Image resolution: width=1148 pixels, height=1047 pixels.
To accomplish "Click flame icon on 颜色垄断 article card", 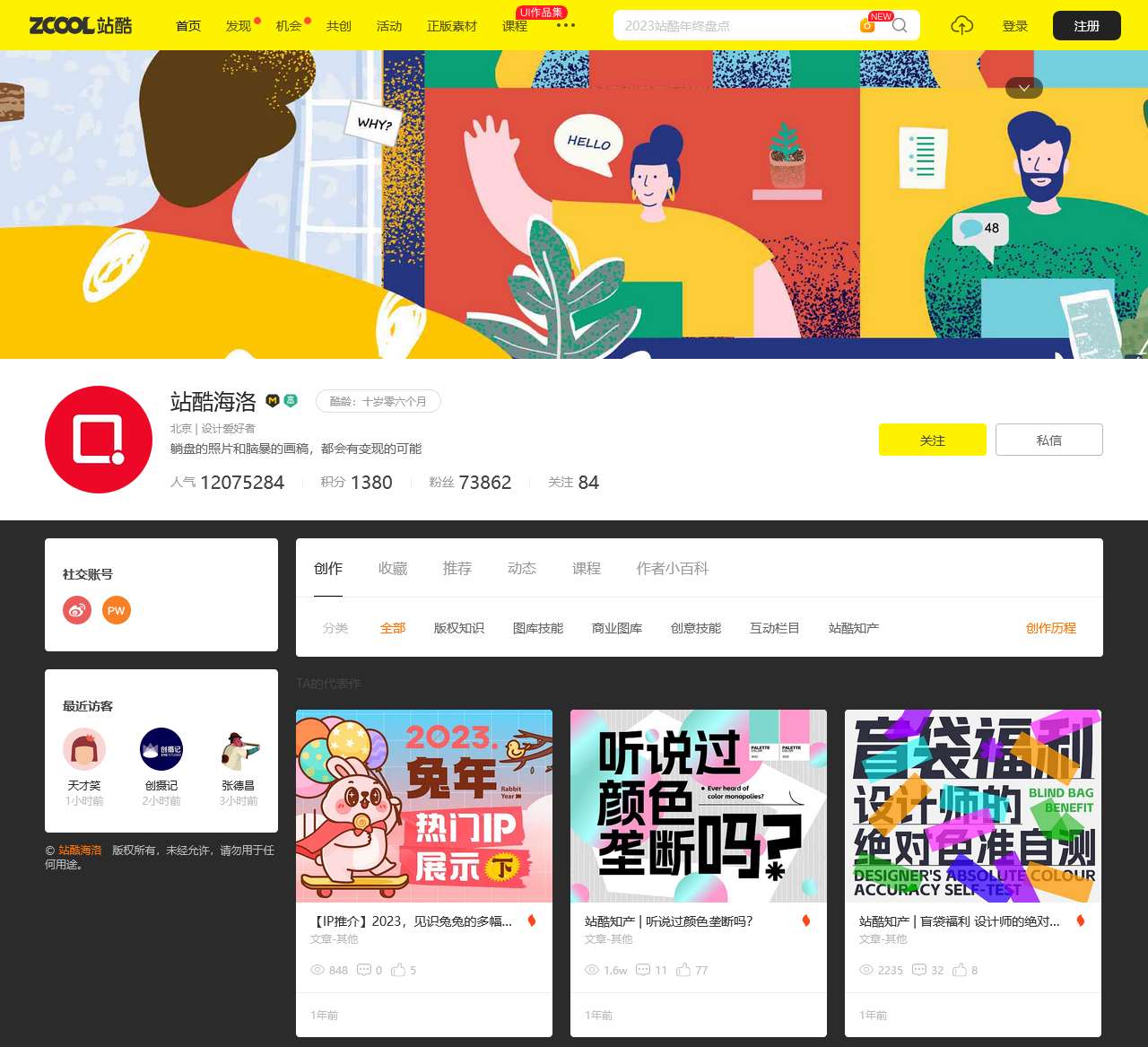I will point(806,920).
